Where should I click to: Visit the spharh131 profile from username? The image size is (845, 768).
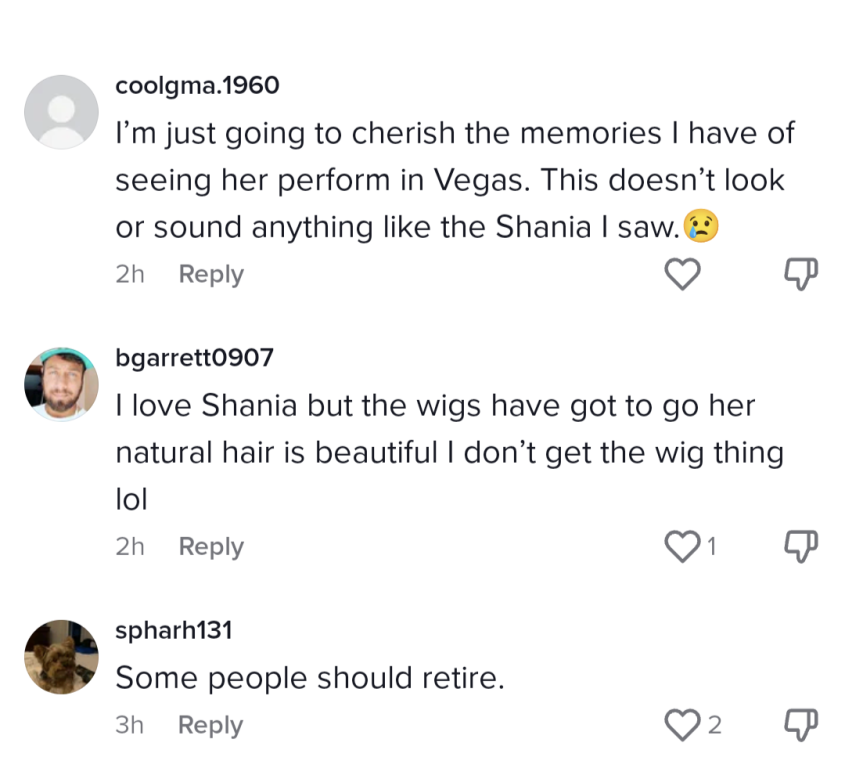(174, 631)
